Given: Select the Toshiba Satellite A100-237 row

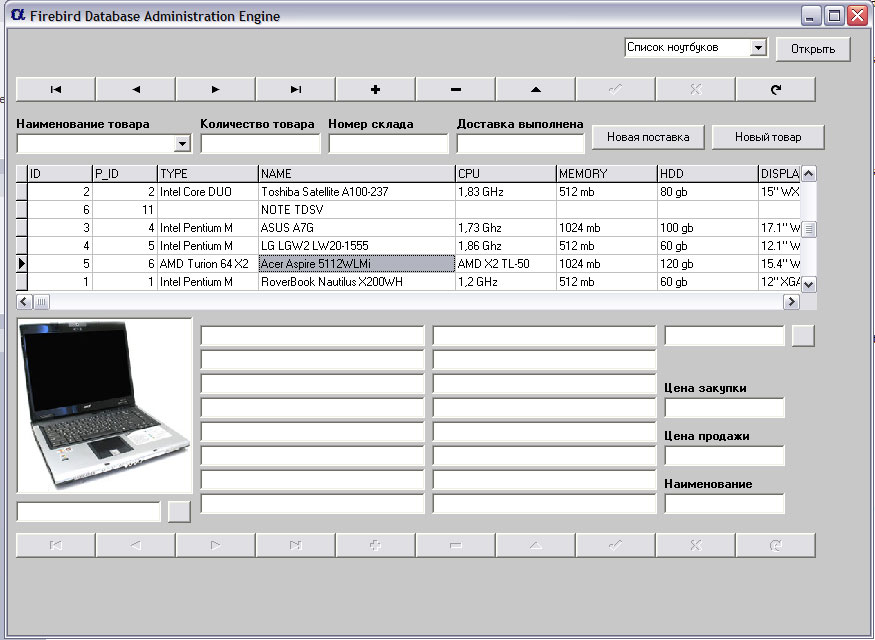Looking at the screenshot, I should coord(356,191).
